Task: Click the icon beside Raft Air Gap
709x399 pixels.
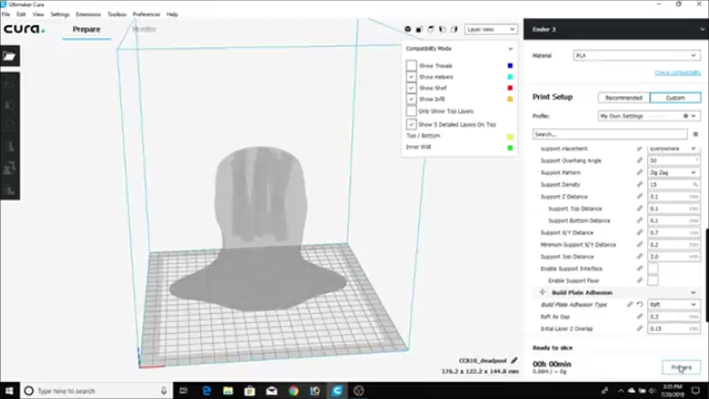Action: tap(639, 317)
